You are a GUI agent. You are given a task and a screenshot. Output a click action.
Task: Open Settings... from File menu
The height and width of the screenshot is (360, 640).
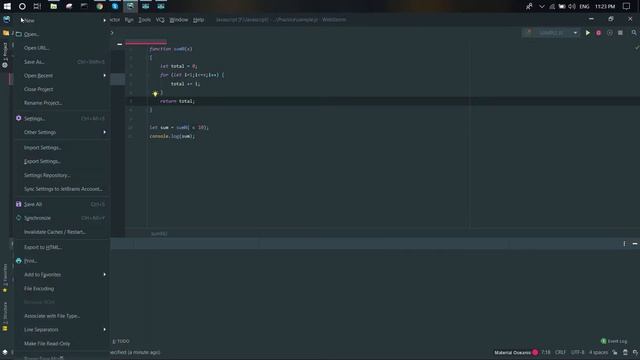(62, 118)
